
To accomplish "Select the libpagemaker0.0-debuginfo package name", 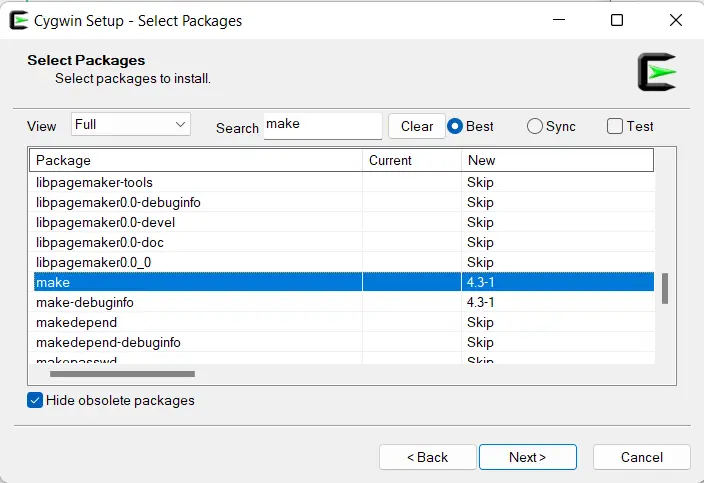I will click(x=118, y=202).
